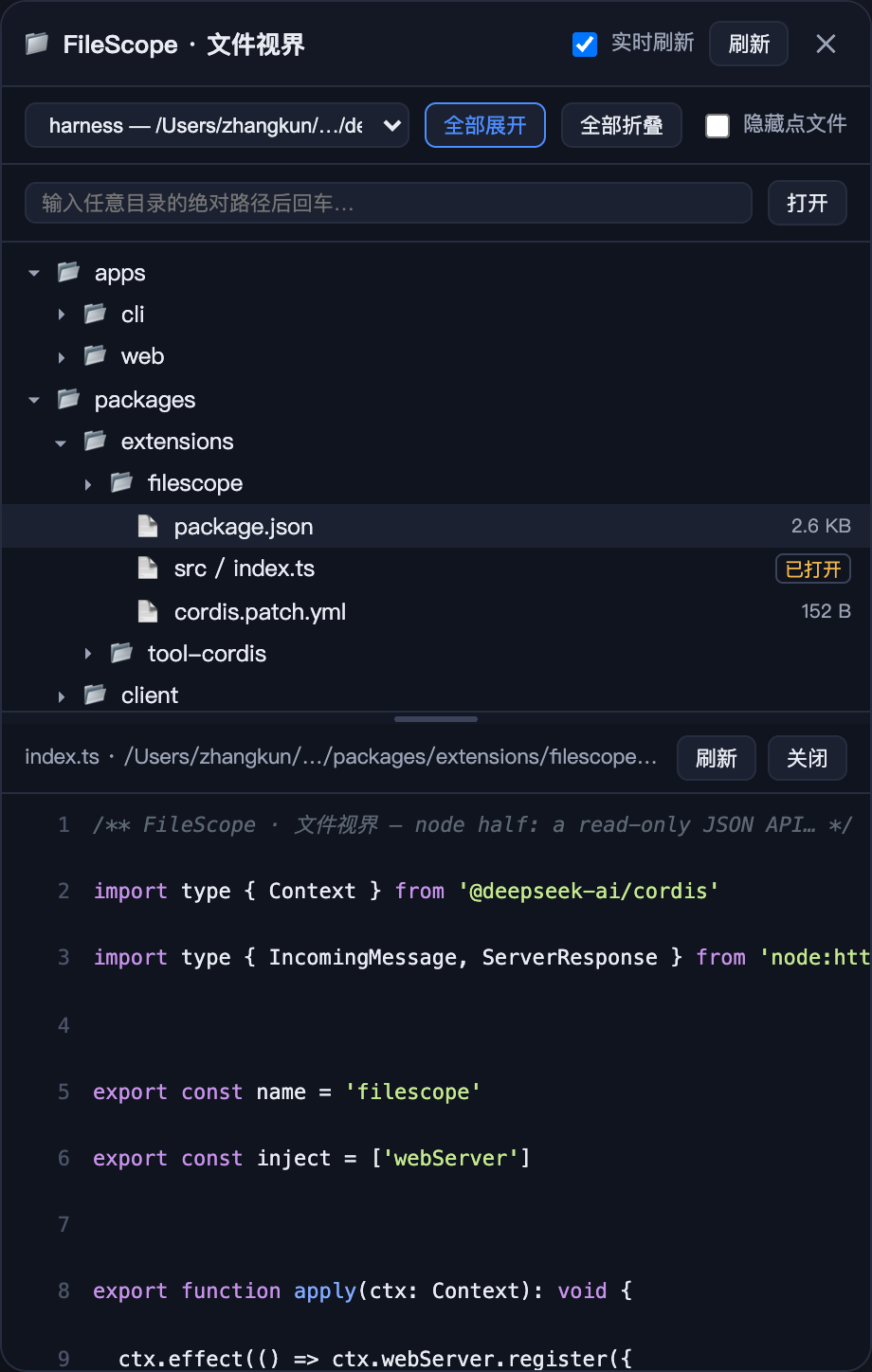This screenshot has width=872, height=1372.
Task: Expand the cli folder arrow
Action: coord(61,315)
